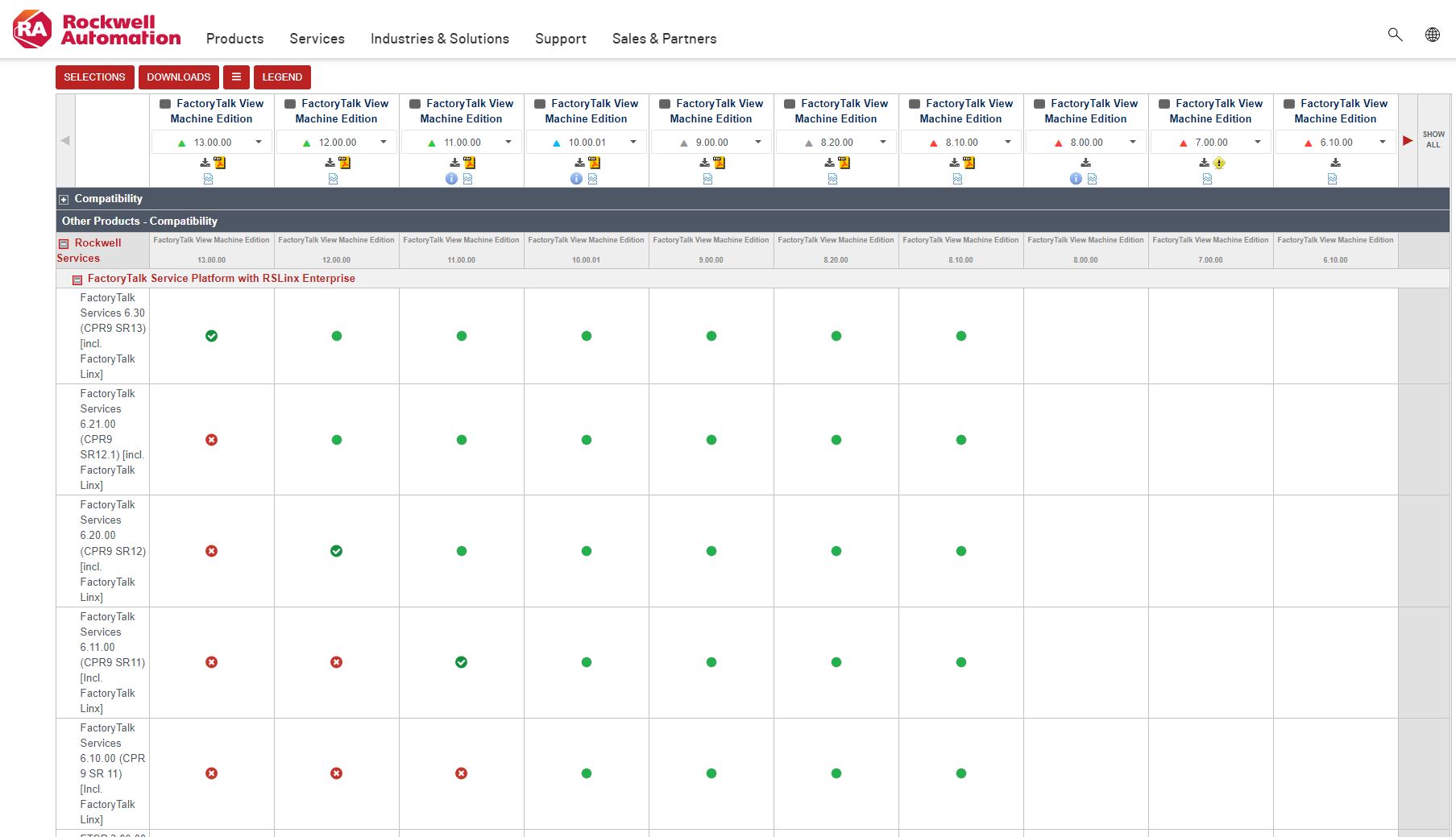Open PDF release notes for 13.00.00
The height and width of the screenshot is (837, 1456).
coord(219,163)
